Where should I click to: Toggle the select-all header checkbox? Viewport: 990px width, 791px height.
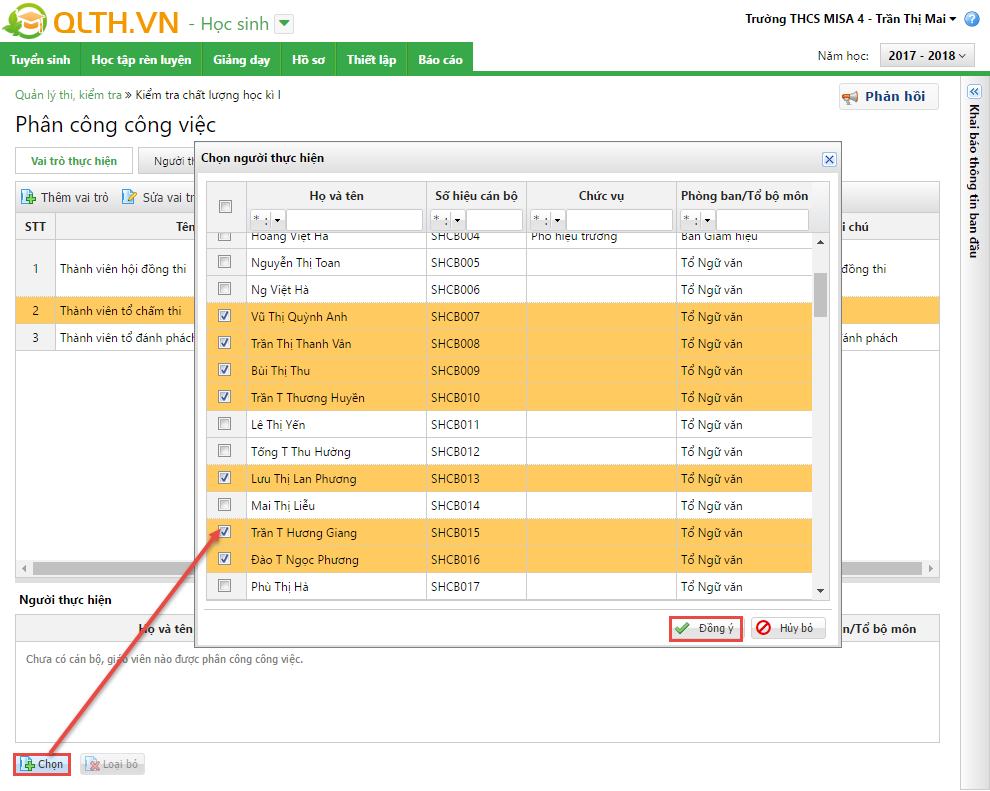pyautogui.click(x=225, y=207)
